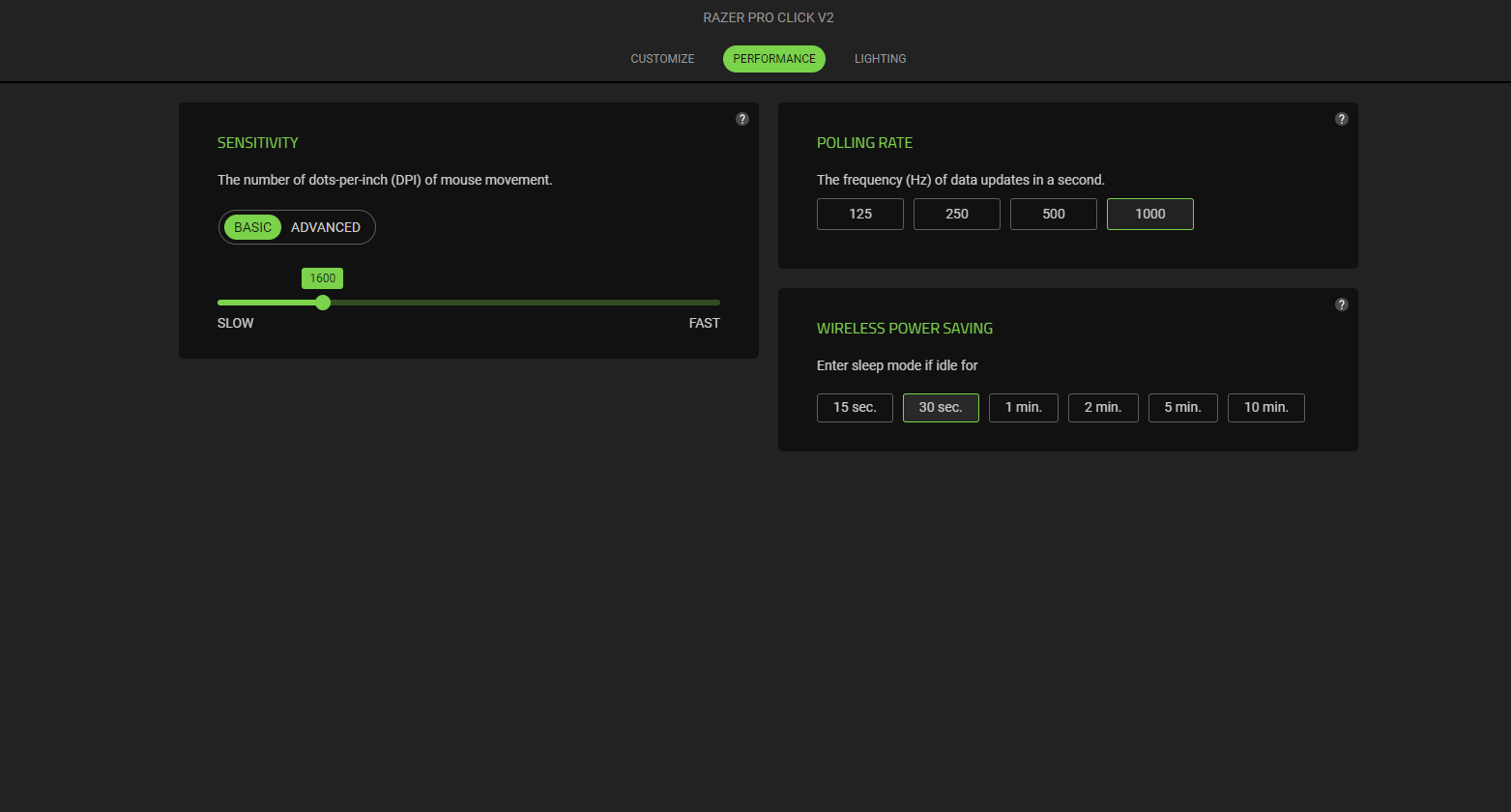This screenshot has width=1511, height=812.
Task: Choose 5 min. sleep mode timeout
Action: point(1183,408)
